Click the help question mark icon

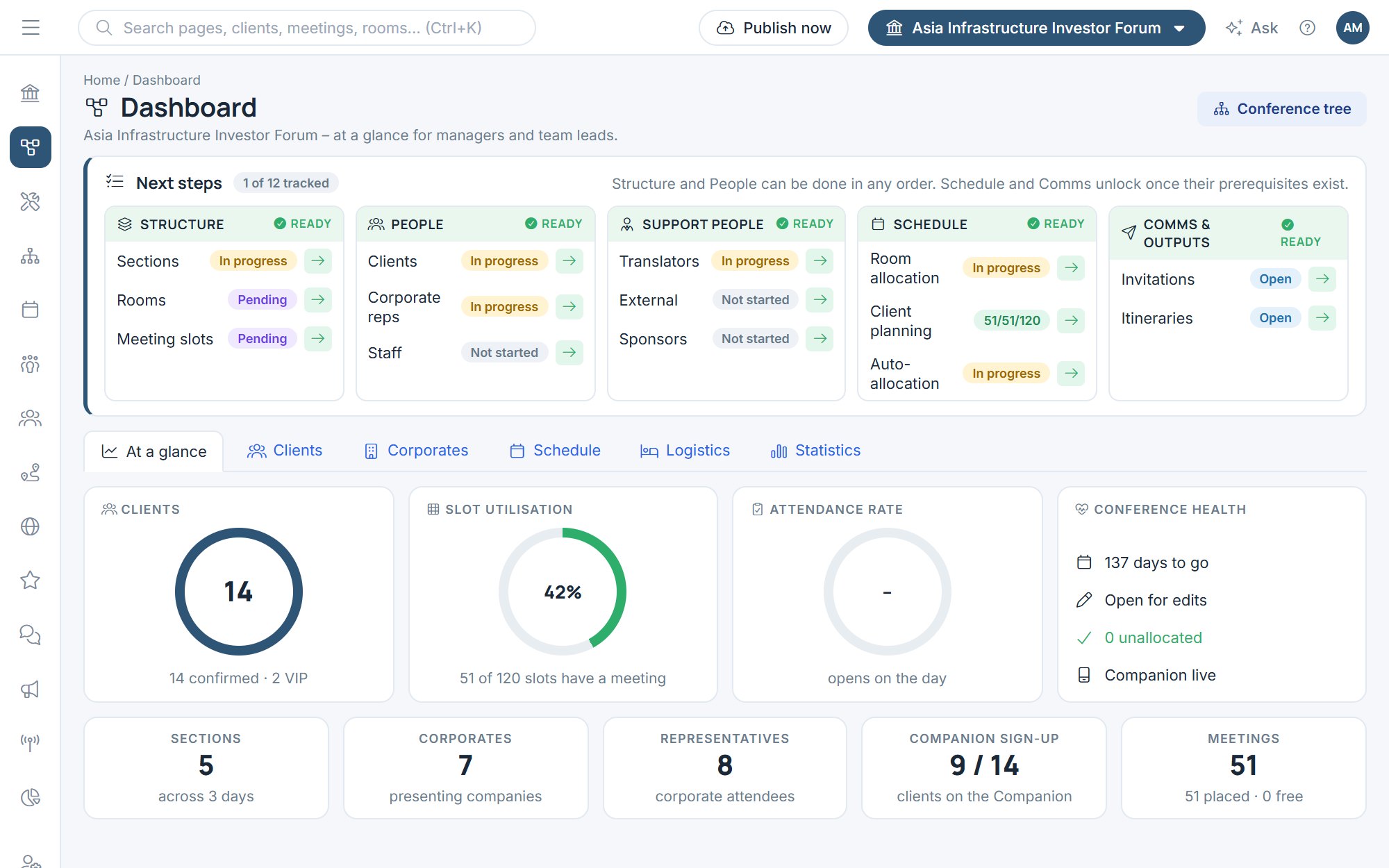(x=1307, y=28)
